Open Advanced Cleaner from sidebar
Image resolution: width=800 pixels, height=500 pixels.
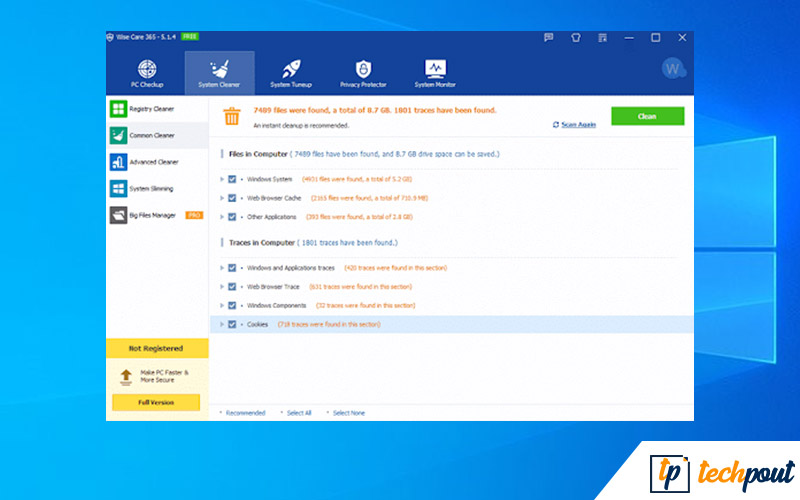(153, 161)
